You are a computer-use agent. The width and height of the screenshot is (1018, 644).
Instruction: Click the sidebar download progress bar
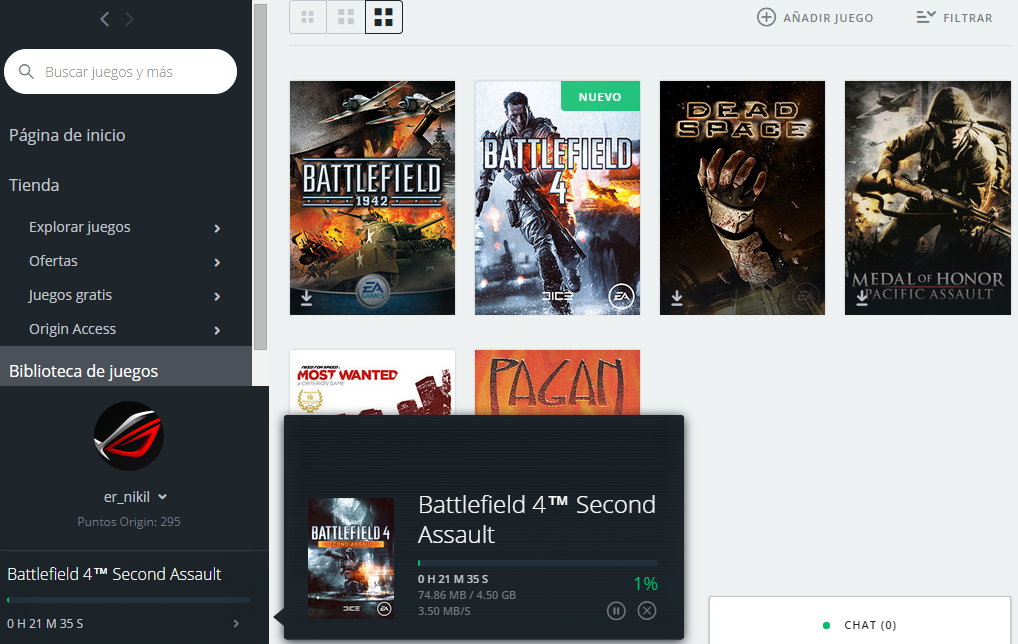129,601
